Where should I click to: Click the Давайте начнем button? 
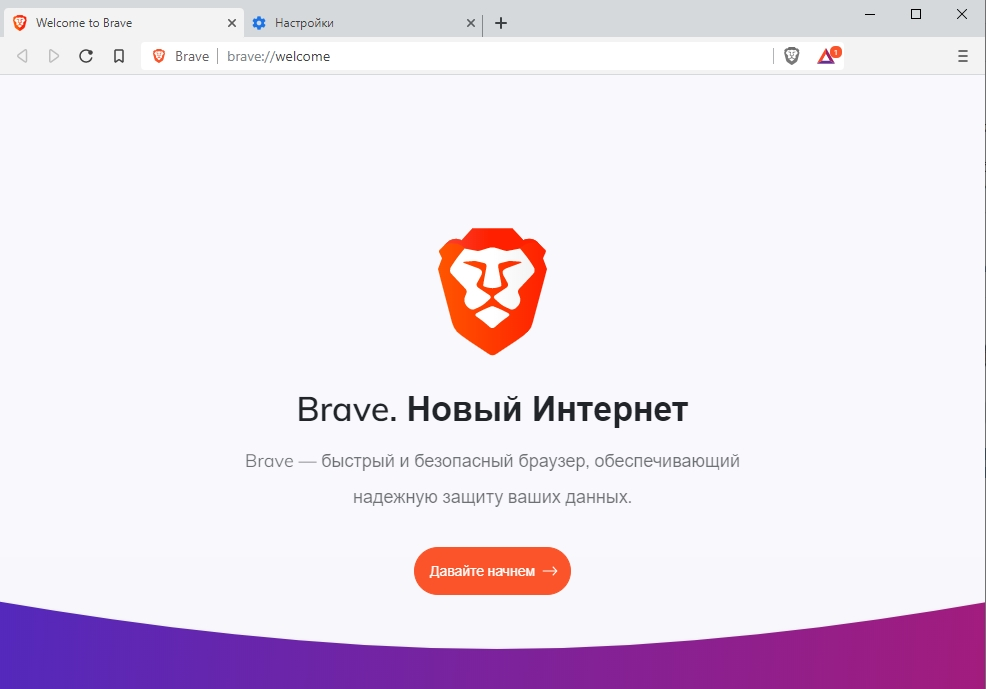pyautogui.click(x=492, y=571)
